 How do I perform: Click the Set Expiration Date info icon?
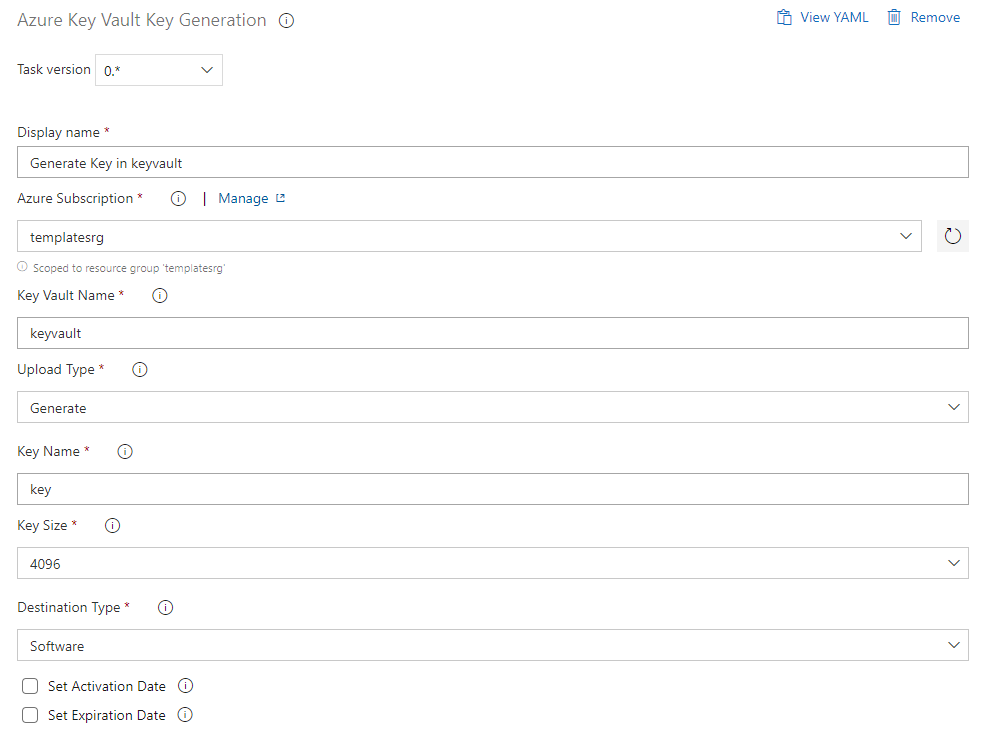click(185, 715)
